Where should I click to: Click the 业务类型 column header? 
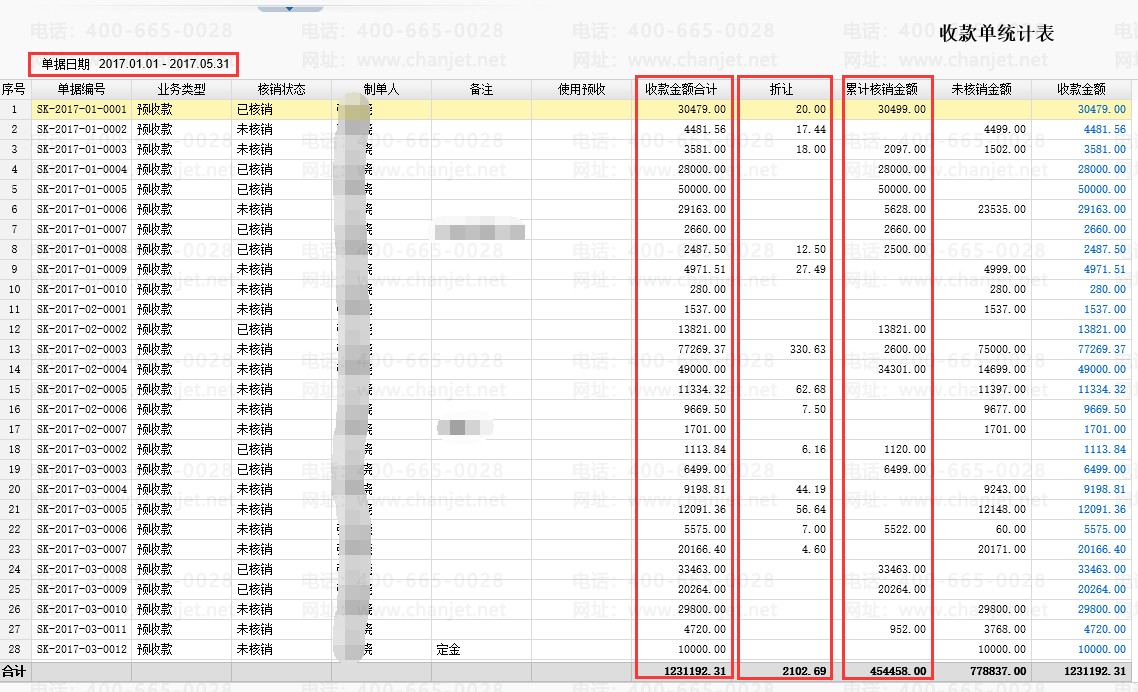tap(181, 89)
